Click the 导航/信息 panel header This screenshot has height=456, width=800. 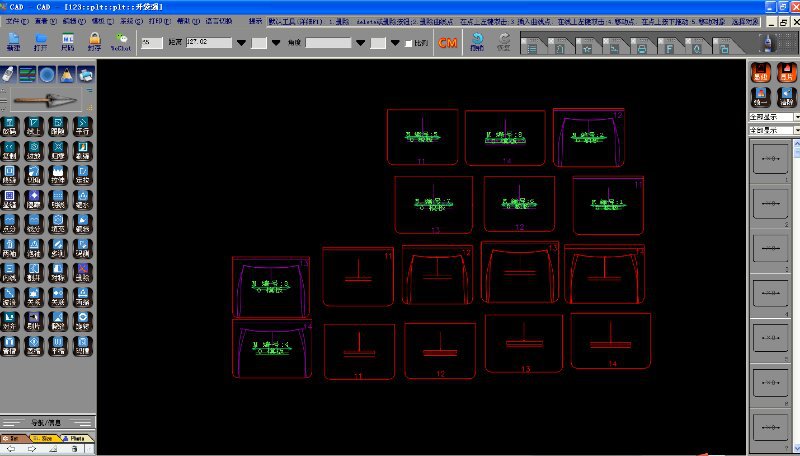click(x=46, y=422)
